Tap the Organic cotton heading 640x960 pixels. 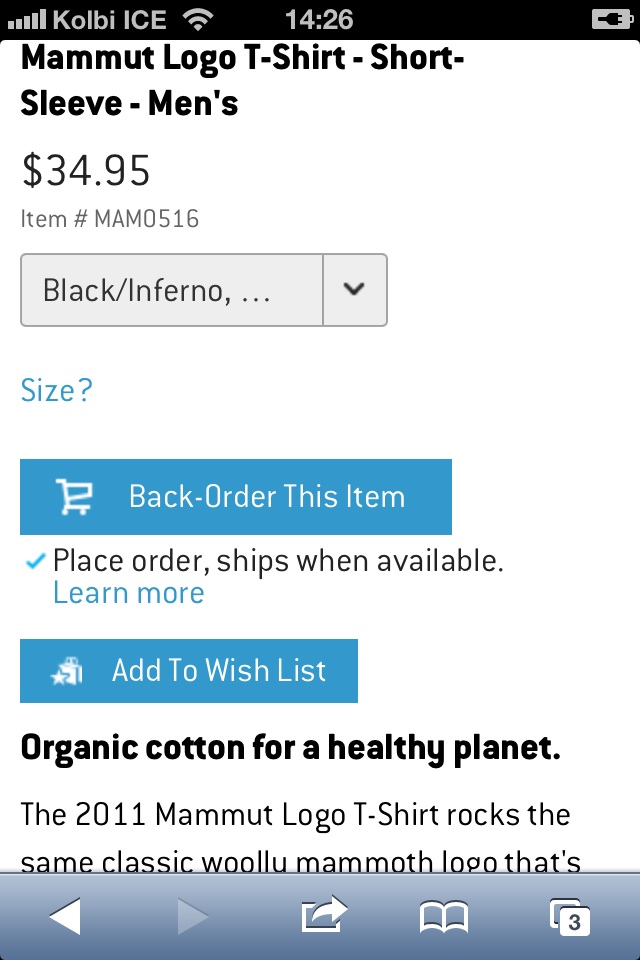tap(290, 748)
